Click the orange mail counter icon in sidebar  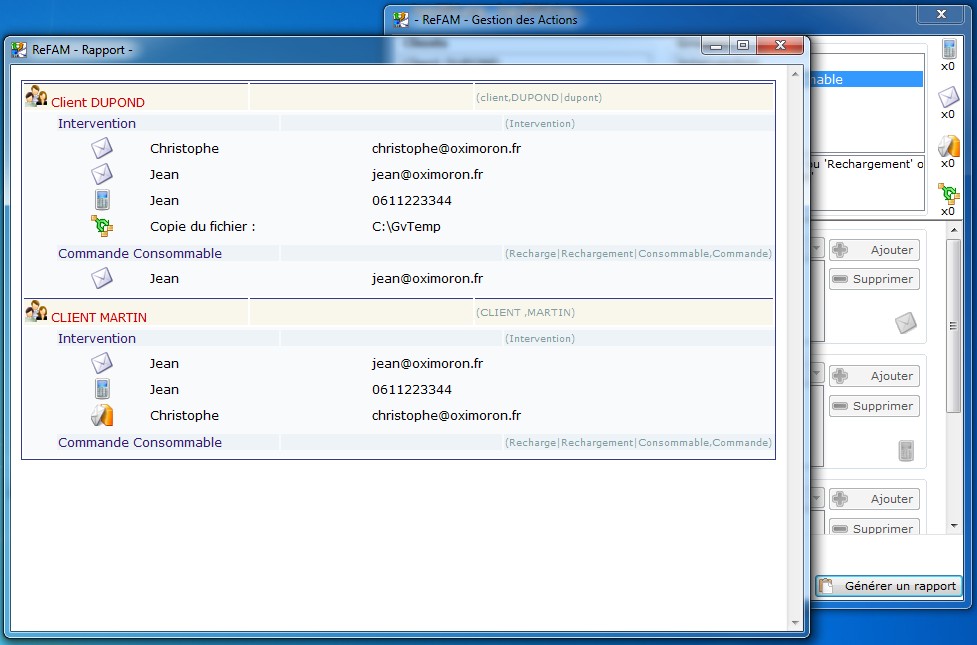pos(948,146)
